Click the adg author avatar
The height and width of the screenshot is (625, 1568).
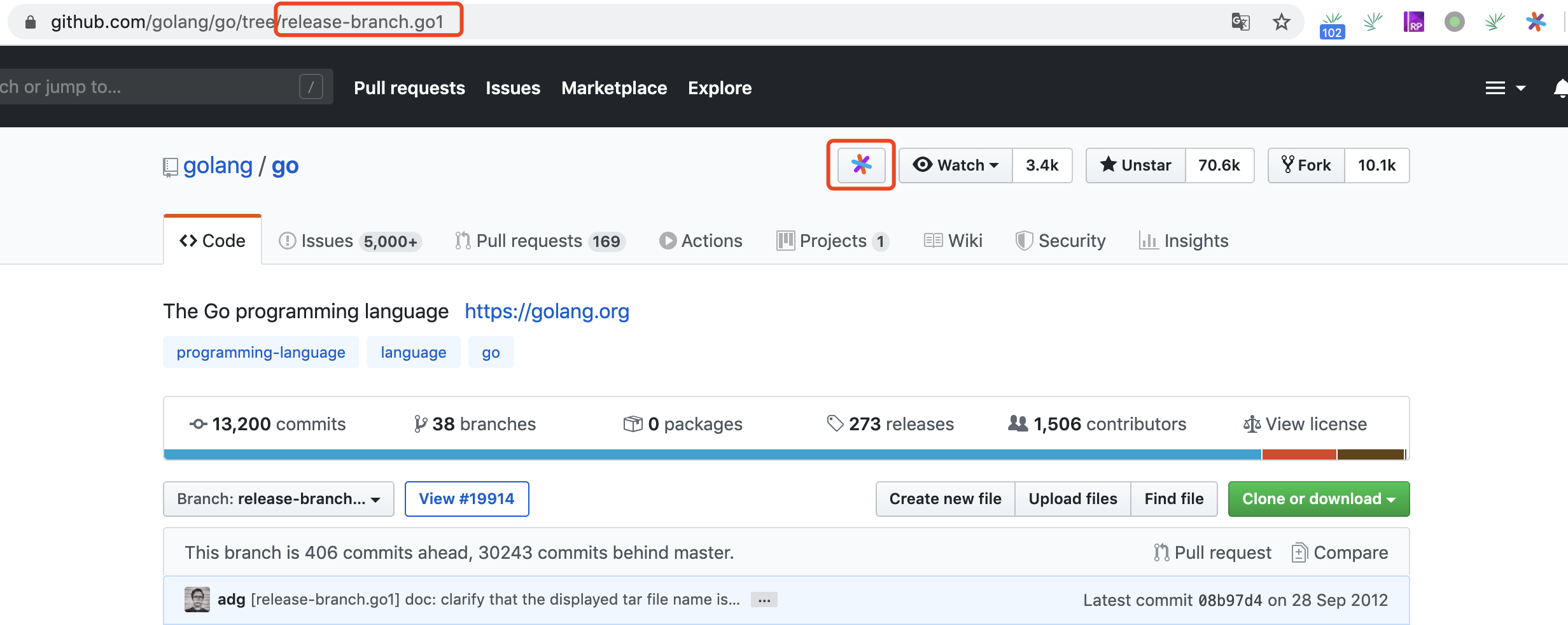coord(197,600)
